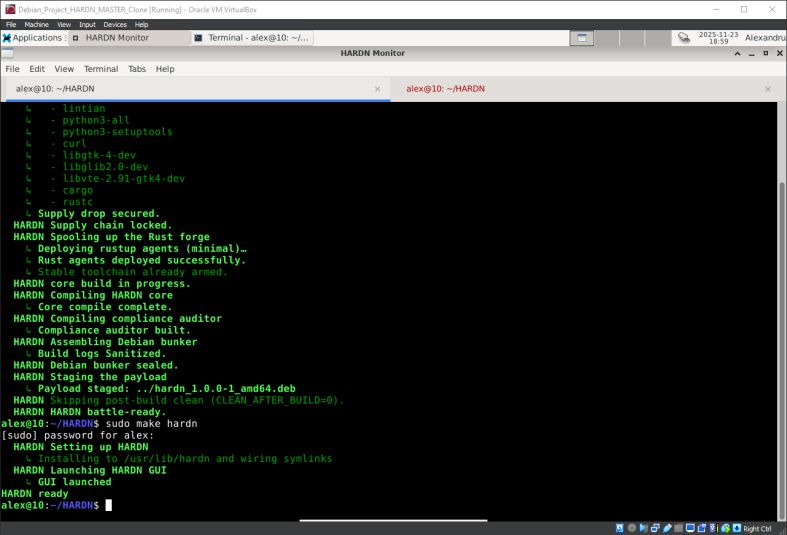
Task: Click the mouse integration status icon
Action: click(x=726, y=528)
